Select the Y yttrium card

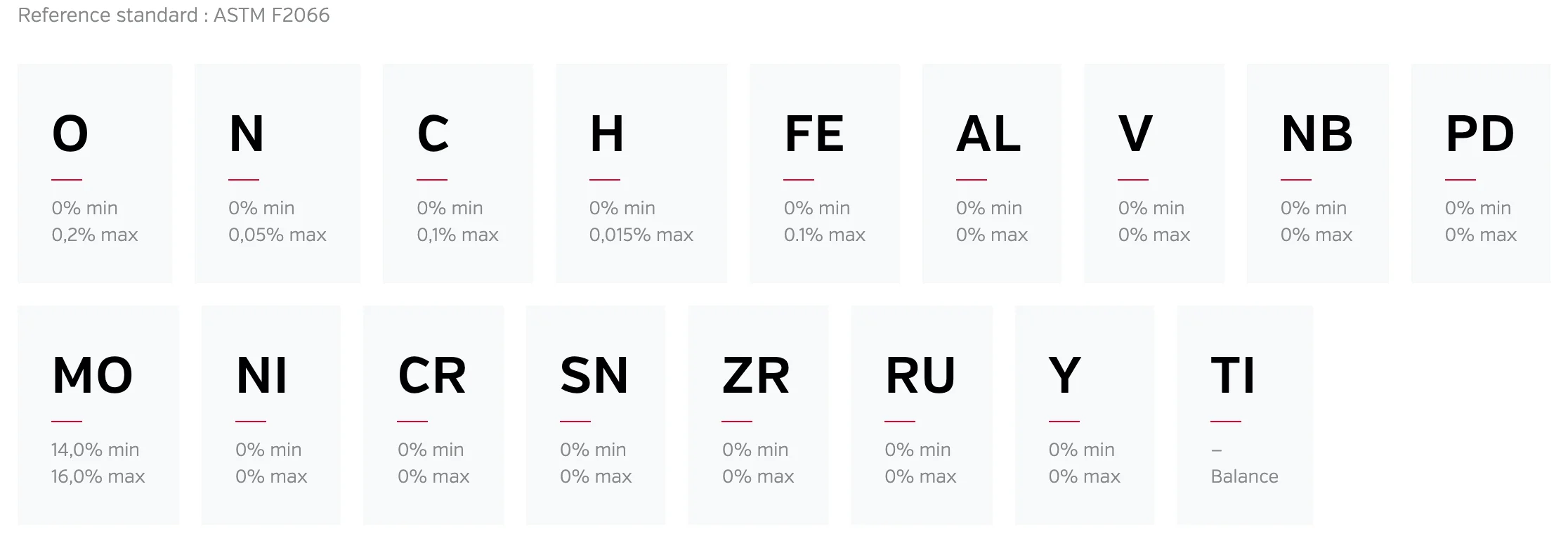pos(1085,415)
